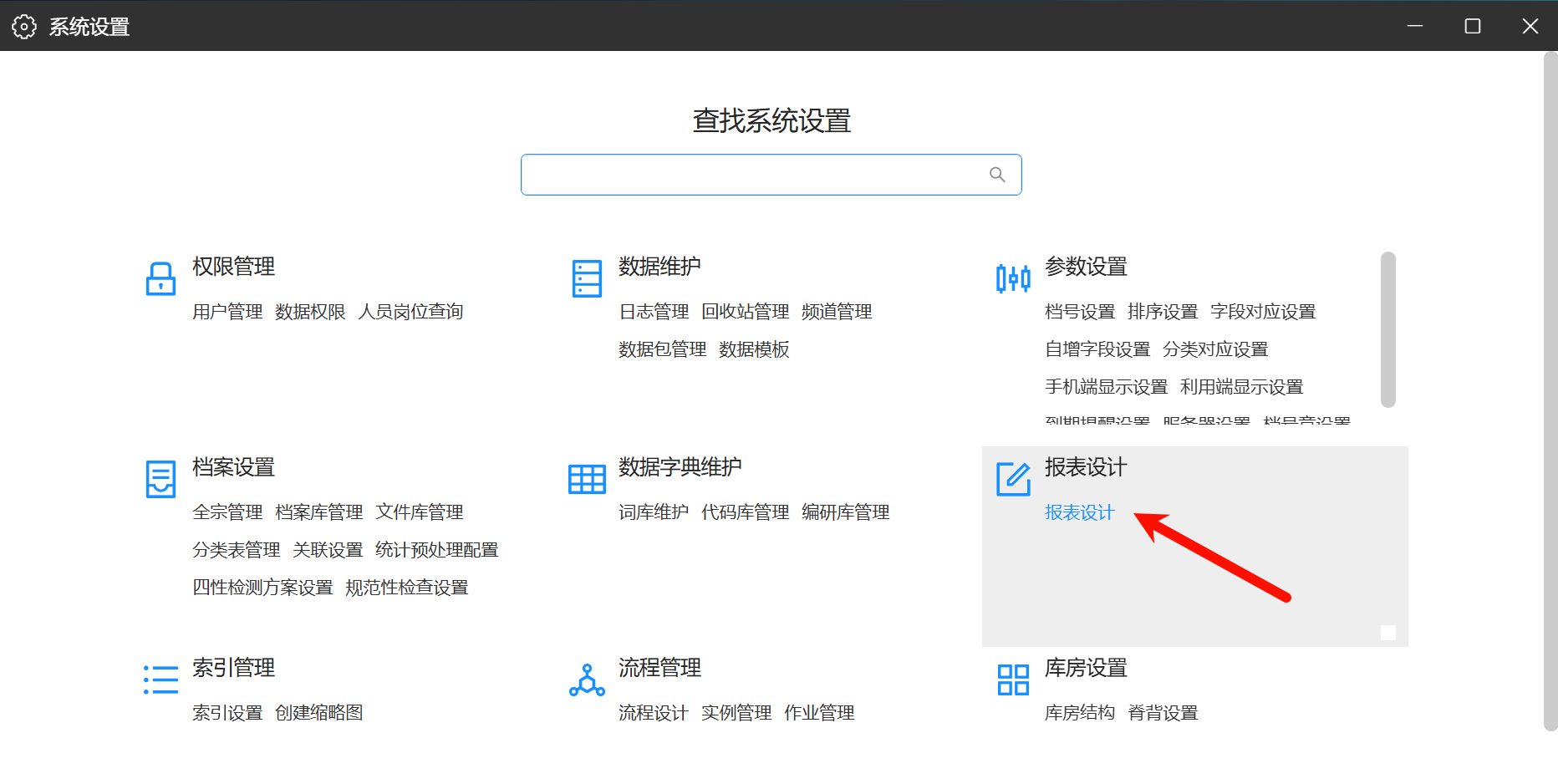Open 库房结构 settings
Viewport: 1558px width, 784px height.
[x=1080, y=713]
